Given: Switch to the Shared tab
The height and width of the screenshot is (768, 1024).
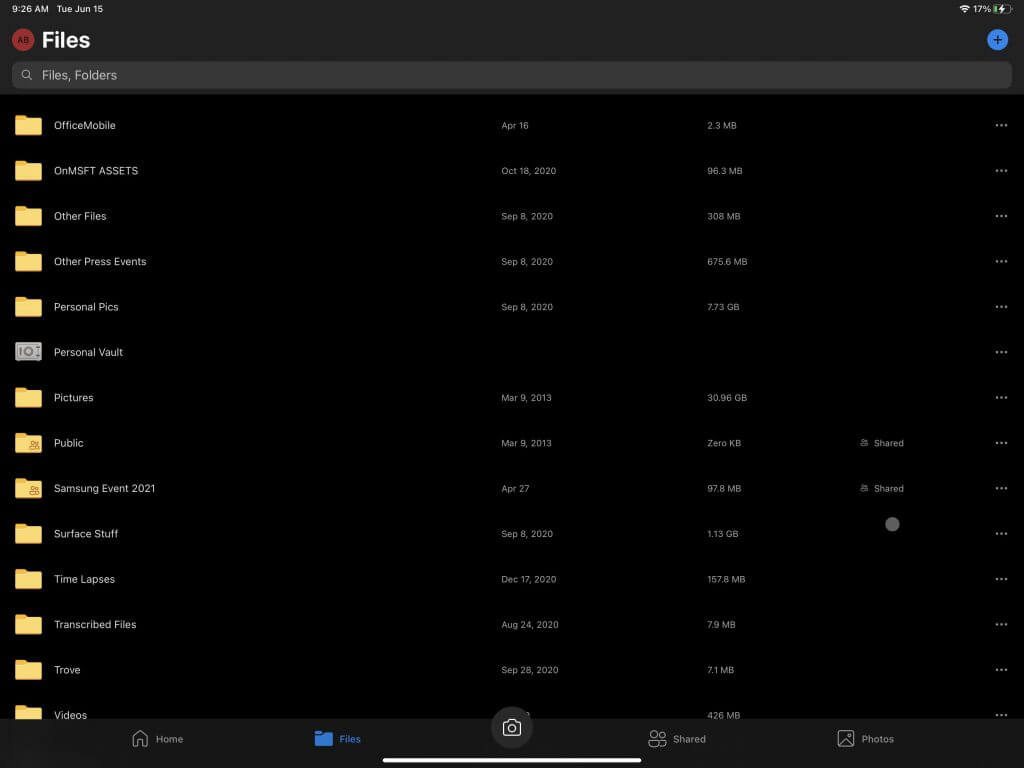Looking at the screenshot, I should click(x=677, y=739).
